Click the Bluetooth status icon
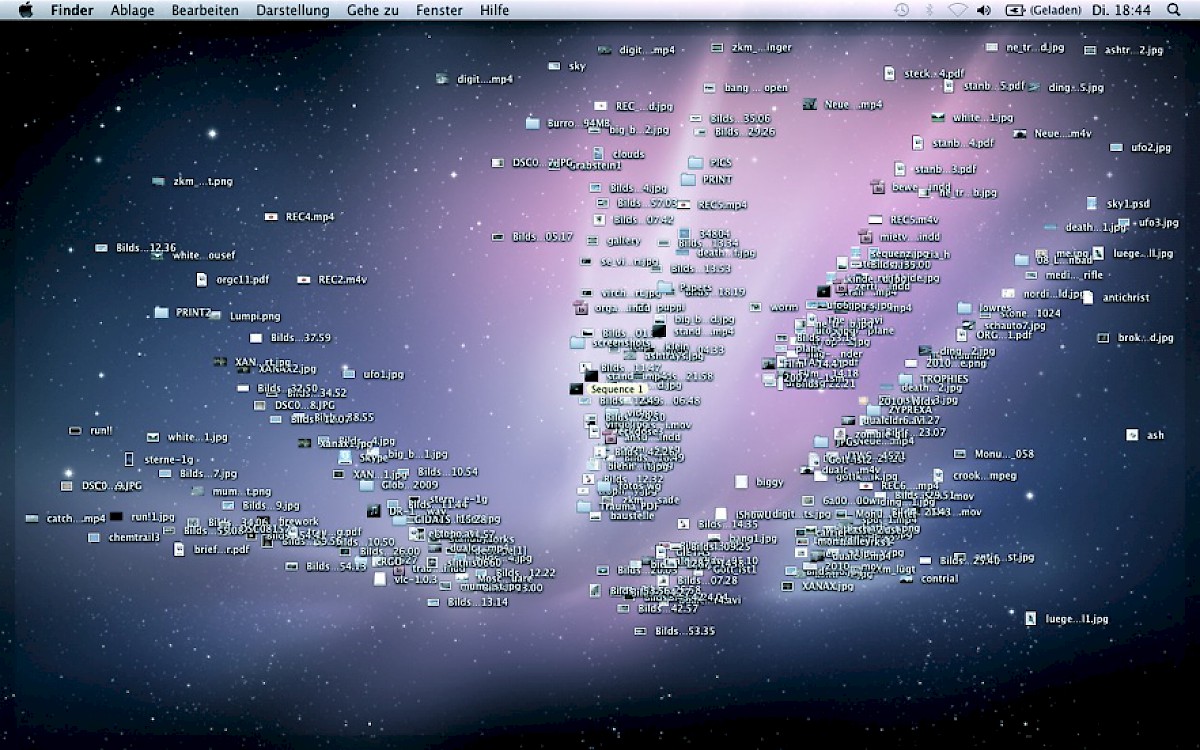 (x=929, y=10)
